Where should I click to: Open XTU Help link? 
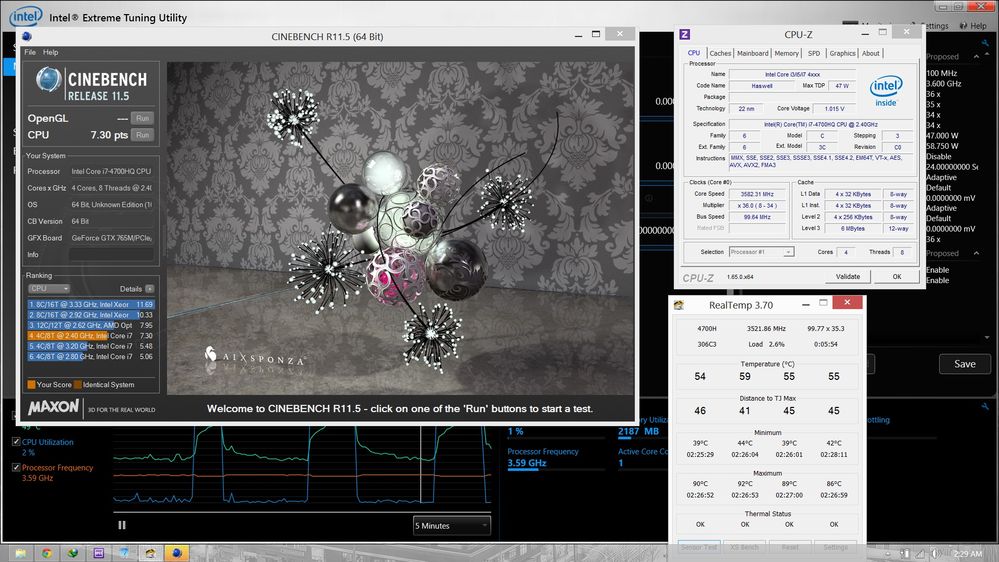point(978,25)
